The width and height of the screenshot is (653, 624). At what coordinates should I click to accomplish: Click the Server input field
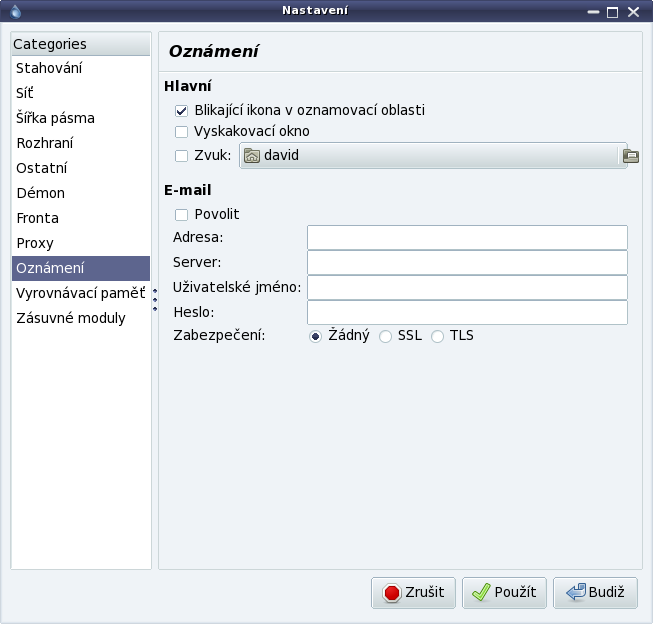pyautogui.click(x=467, y=262)
